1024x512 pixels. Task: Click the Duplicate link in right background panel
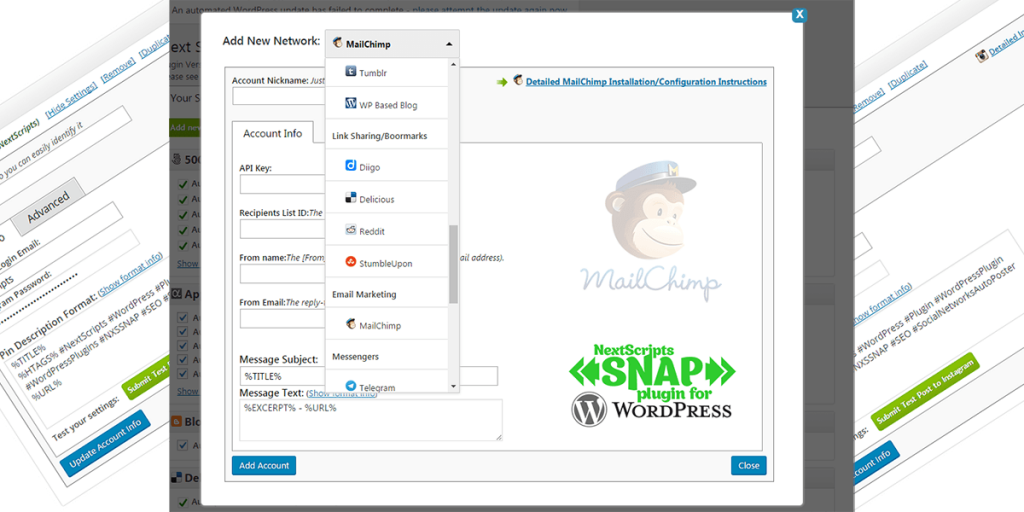(908, 76)
